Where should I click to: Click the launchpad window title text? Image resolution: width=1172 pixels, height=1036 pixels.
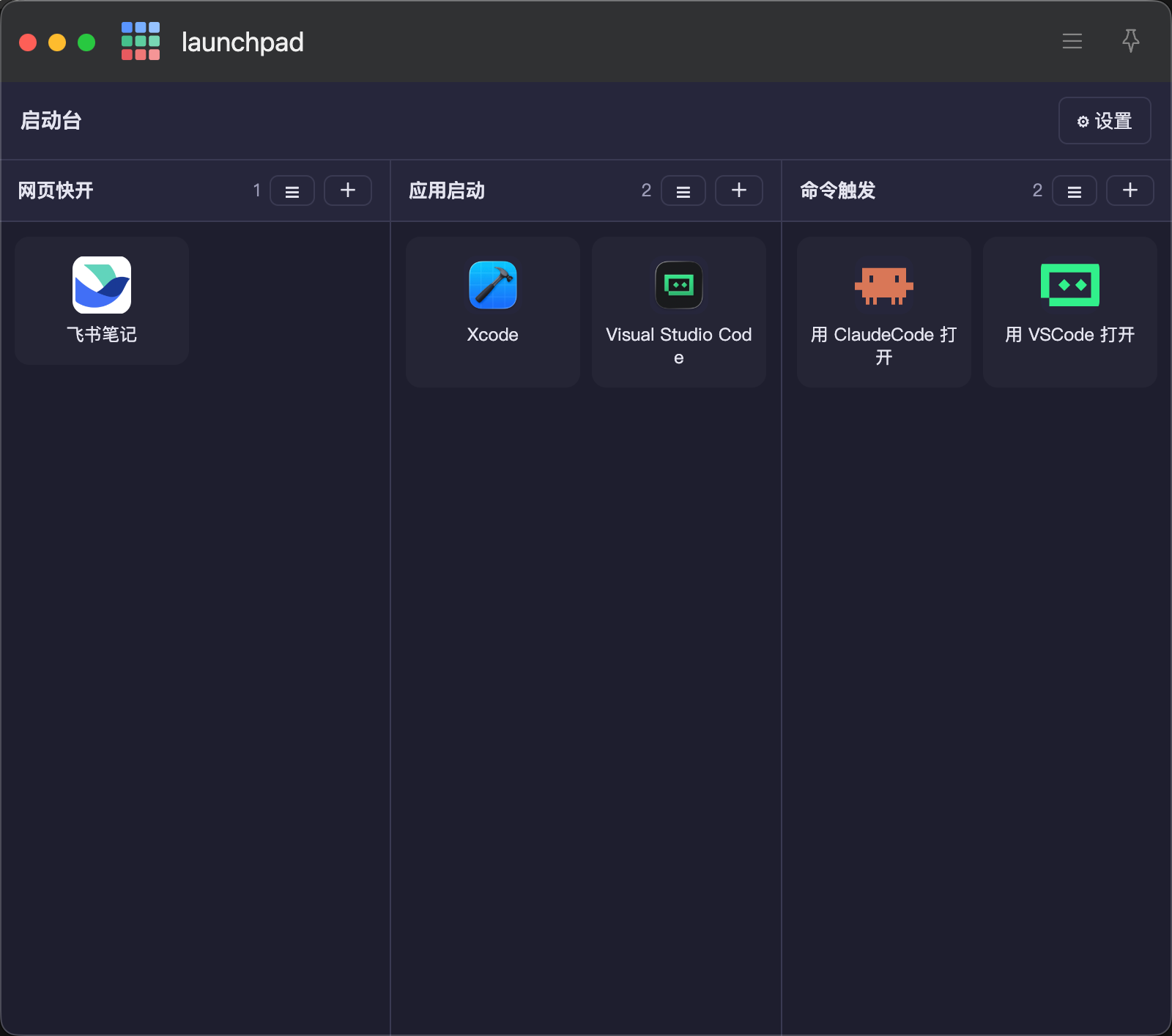pos(242,42)
